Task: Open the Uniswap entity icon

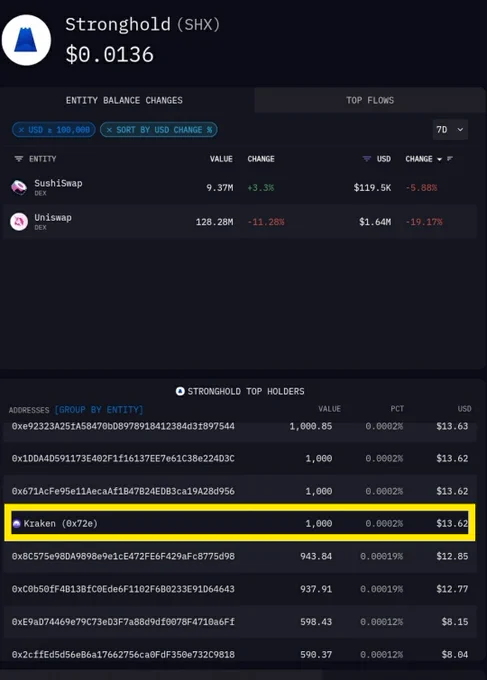Action: click(x=19, y=222)
